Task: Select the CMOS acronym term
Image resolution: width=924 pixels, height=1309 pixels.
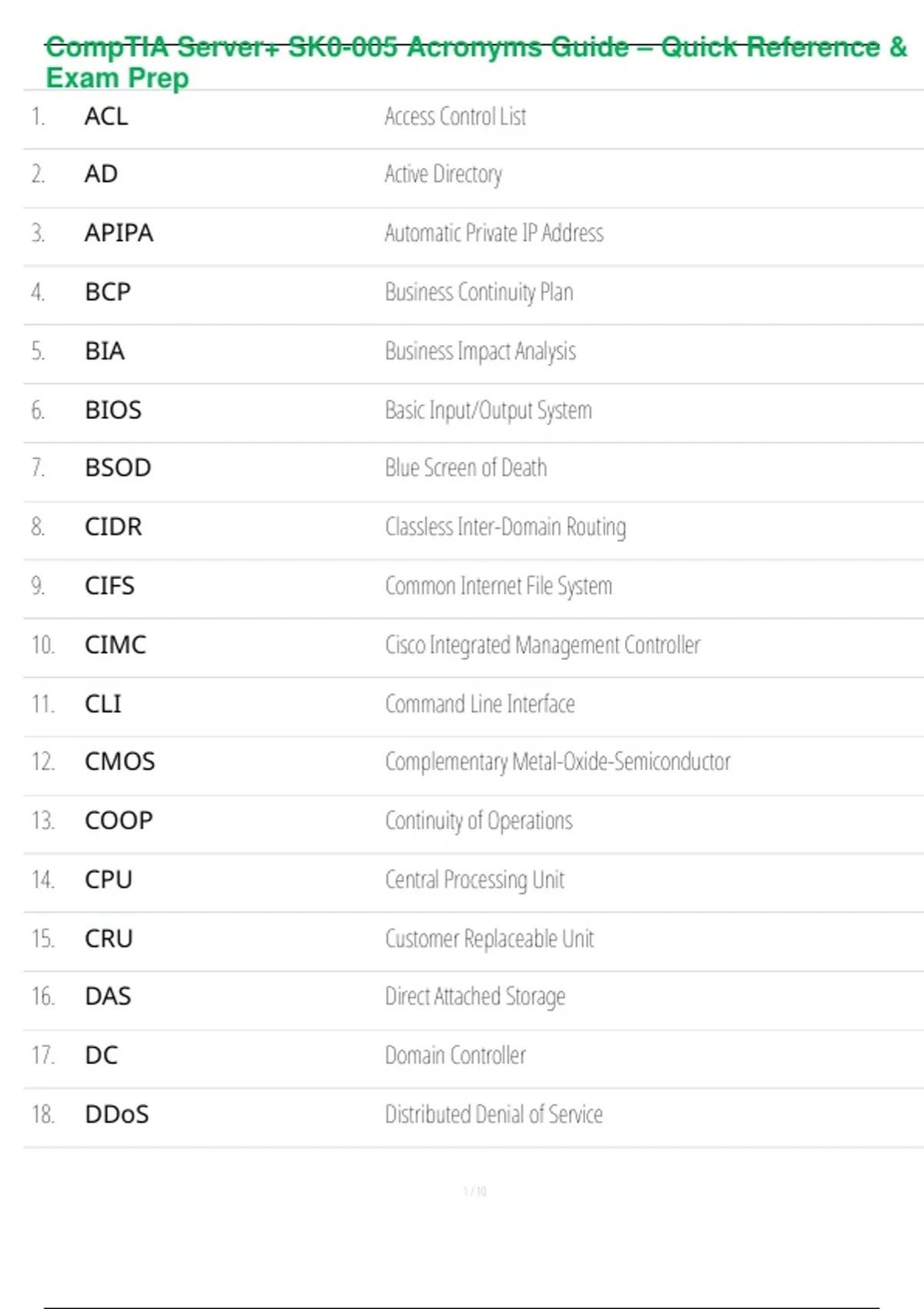Action: point(120,762)
